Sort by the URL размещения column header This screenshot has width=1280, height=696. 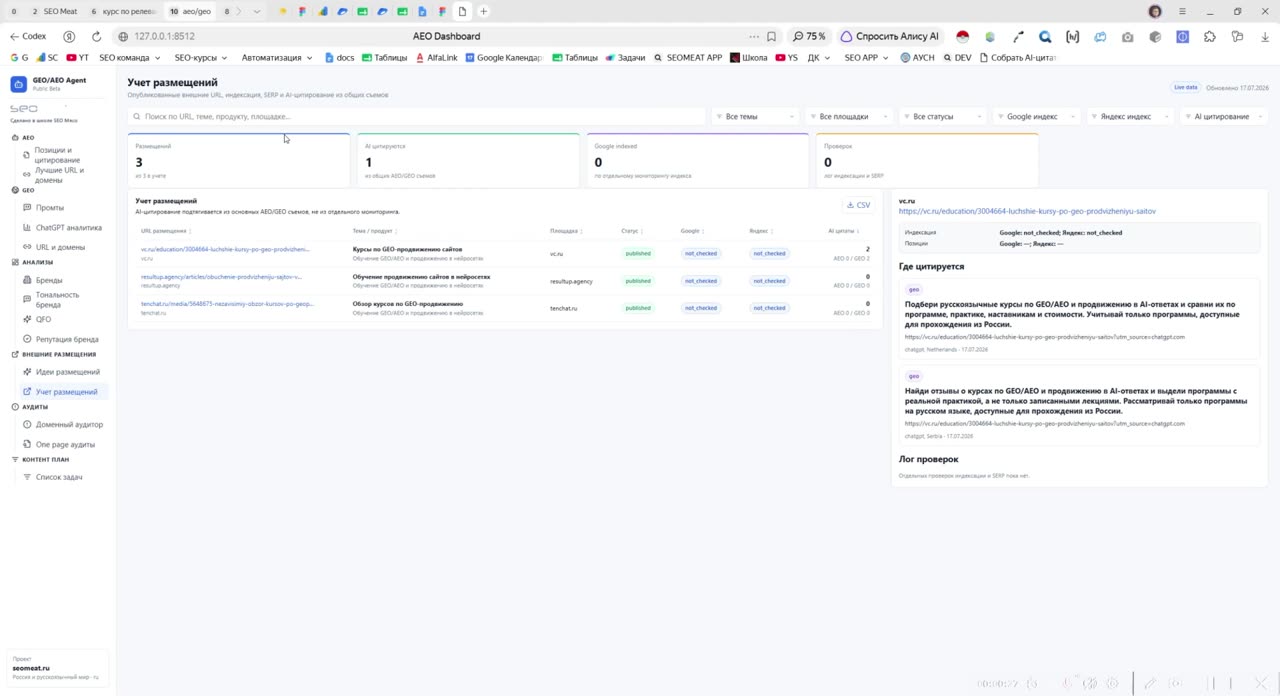pos(164,231)
